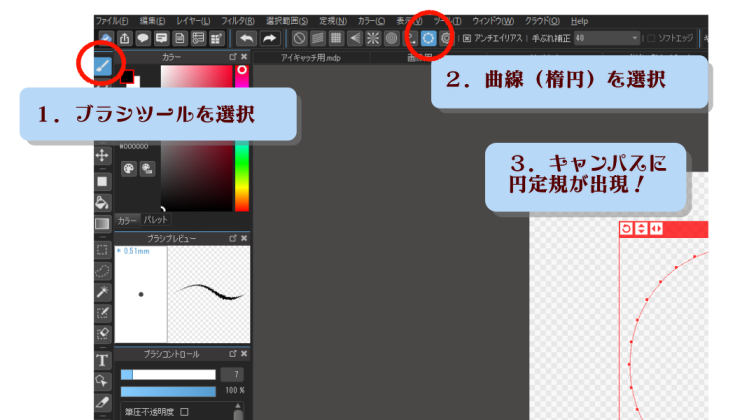Click the table edit toolbar icon
Image resolution: width=735 pixels, height=420 pixels.
217,38
